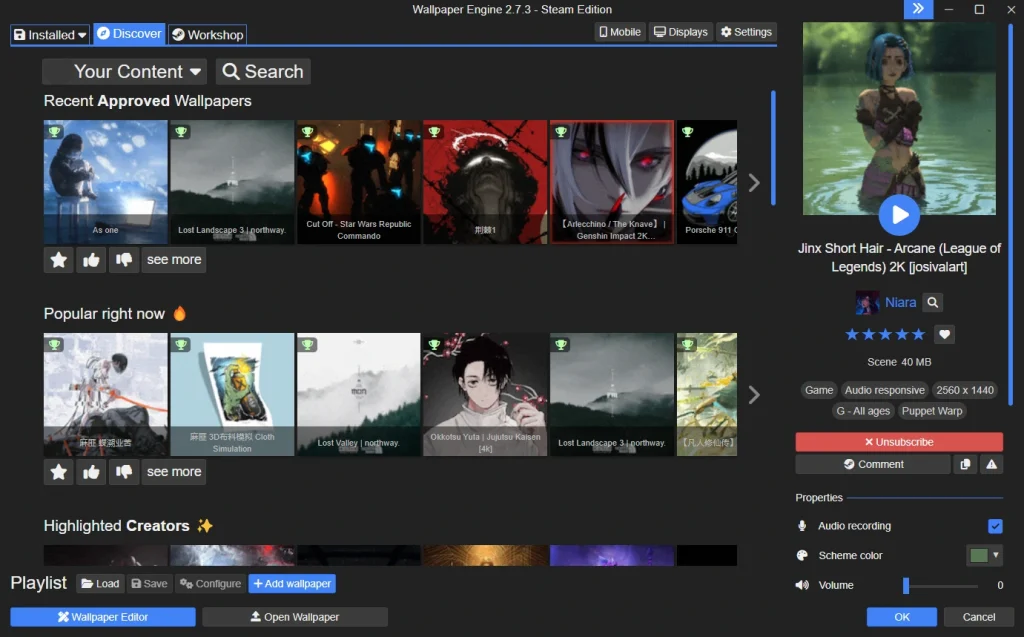Image resolution: width=1024 pixels, height=637 pixels.
Task: Click the G - All ages tag
Action: (863, 411)
